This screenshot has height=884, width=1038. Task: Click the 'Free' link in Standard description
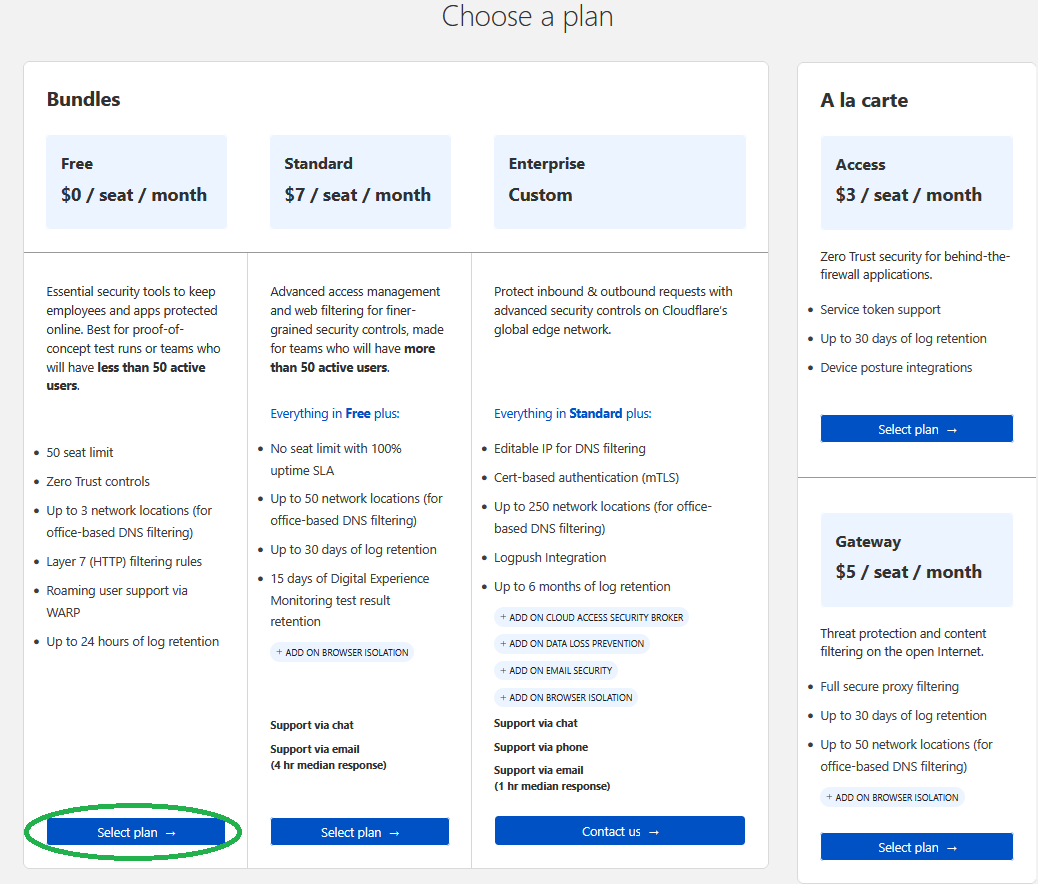coord(358,413)
